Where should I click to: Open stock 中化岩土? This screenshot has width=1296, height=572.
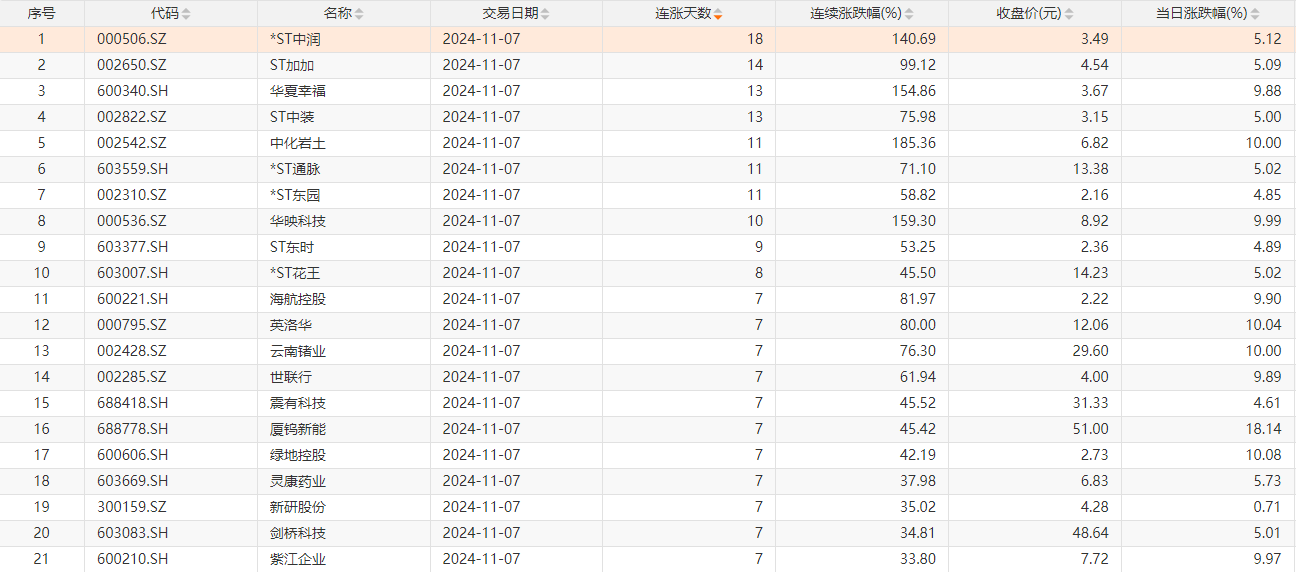tap(298, 143)
